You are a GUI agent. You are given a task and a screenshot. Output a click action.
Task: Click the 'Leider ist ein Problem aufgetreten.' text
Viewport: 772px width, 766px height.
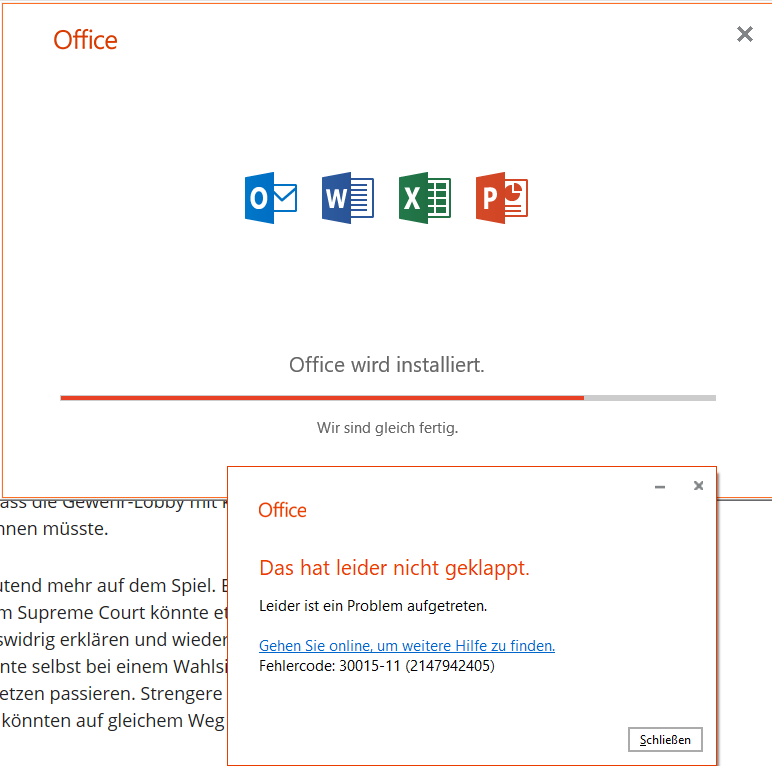(372, 606)
